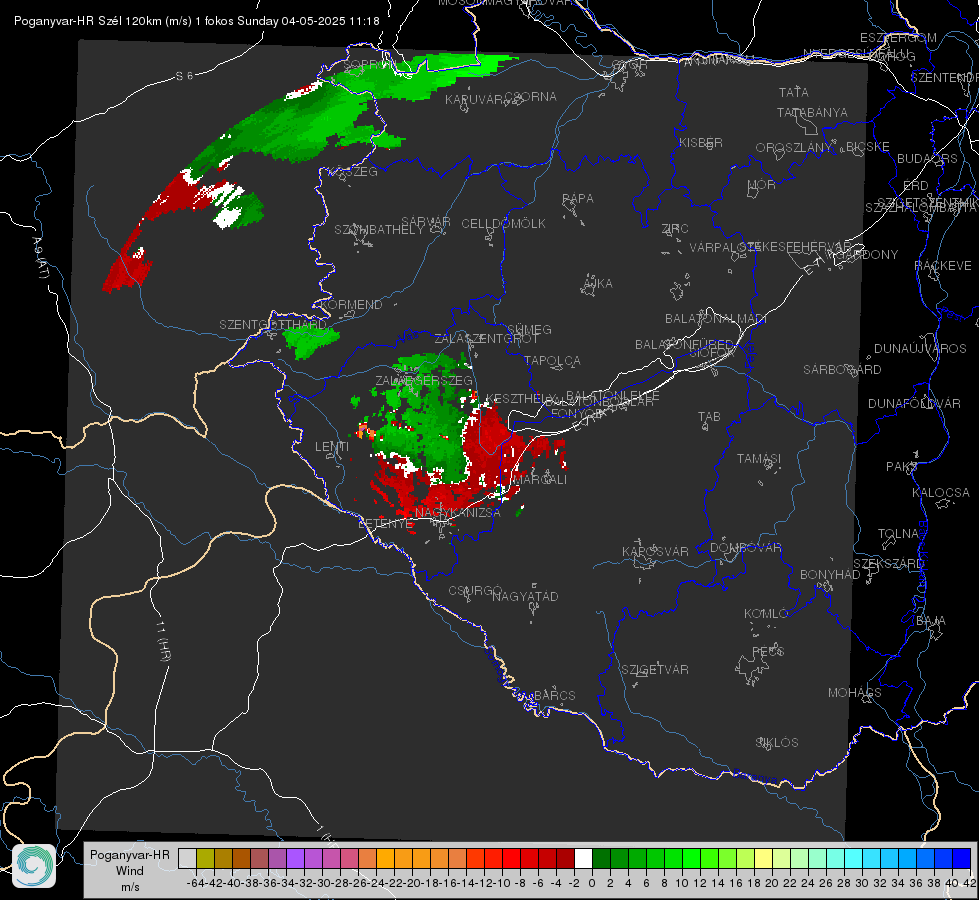Click the 'BICSKE' city label
Screen dimensions: 979x900
coord(868,147)
